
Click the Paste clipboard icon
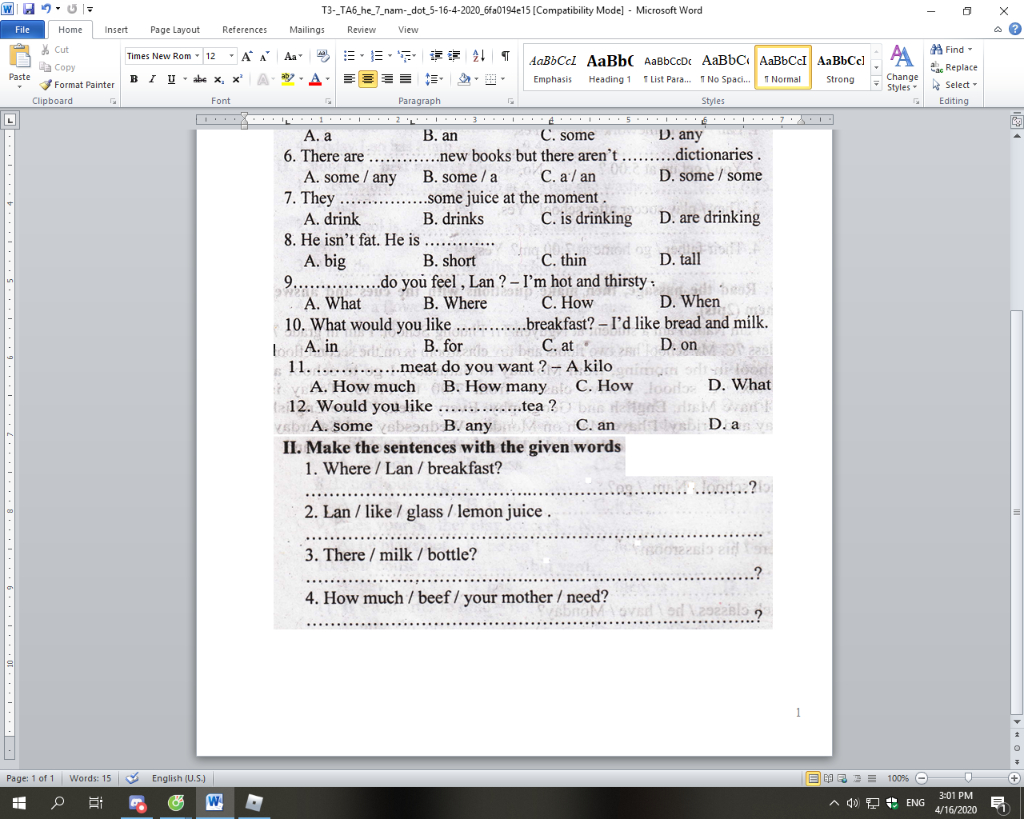pos(20,57)
